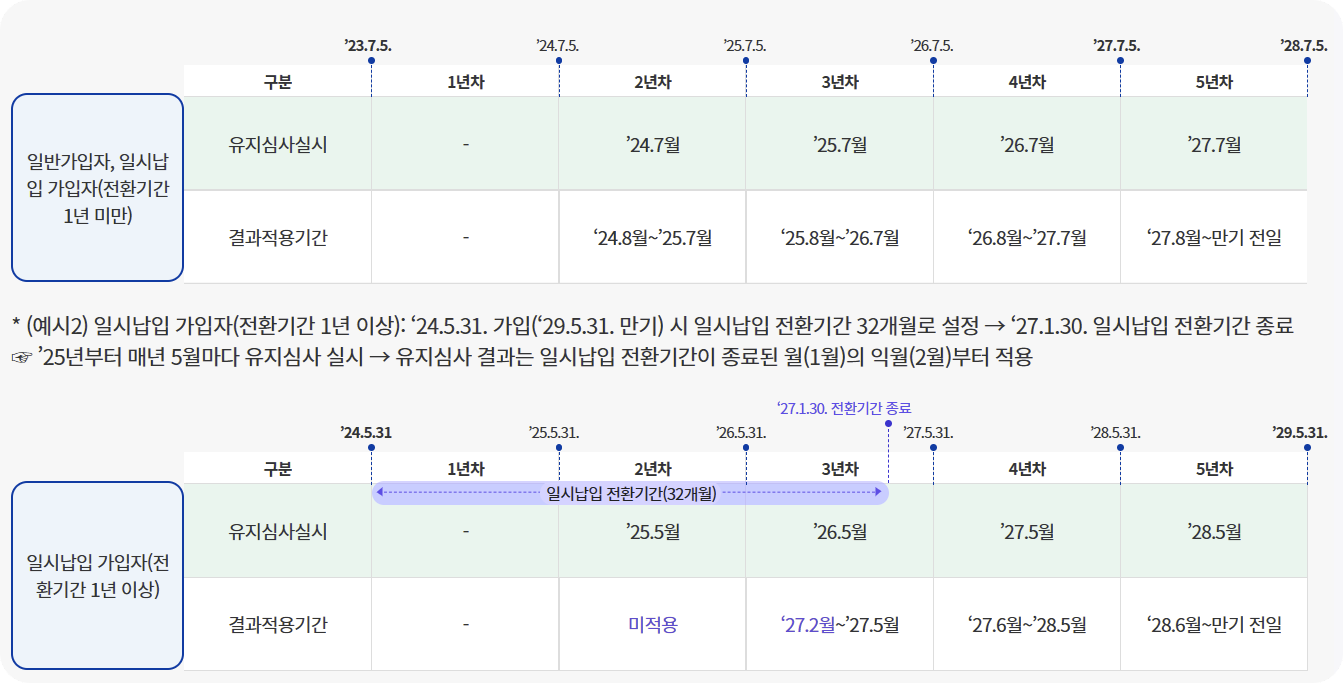Click the (예시2) 일시납입 가입자 explanation line
The height and width of the screenshot is (683, 1343).
click(x=653, y=325)
